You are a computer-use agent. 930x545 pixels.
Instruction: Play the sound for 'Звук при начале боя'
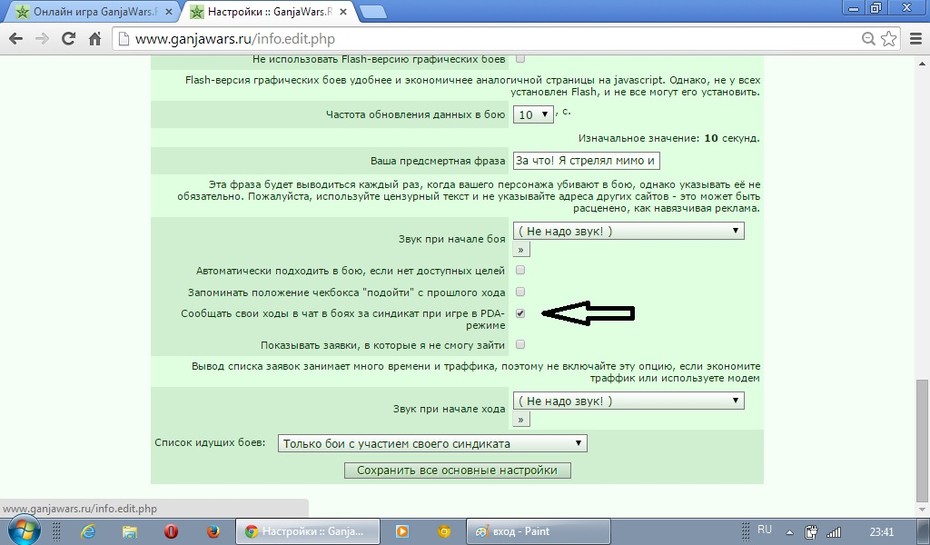tap(521, 250)
